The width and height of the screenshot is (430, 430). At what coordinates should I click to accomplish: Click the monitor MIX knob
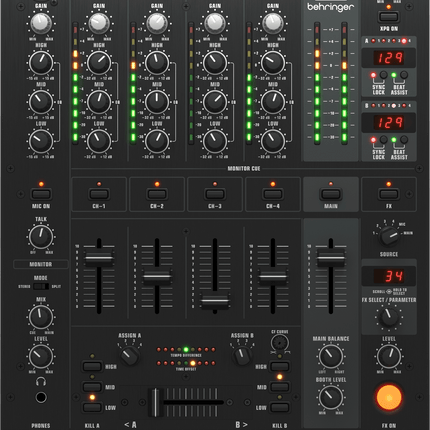[x=41, y=317]
